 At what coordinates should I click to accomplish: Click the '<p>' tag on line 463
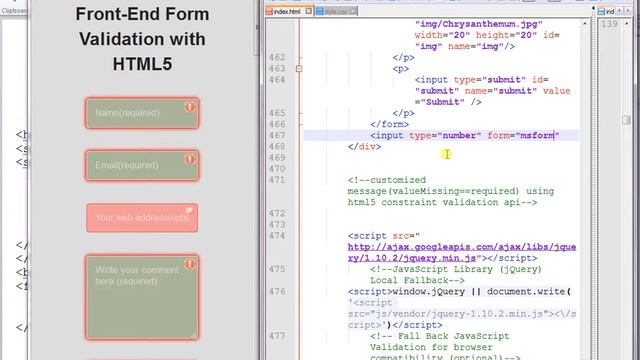tap(401, 69)
